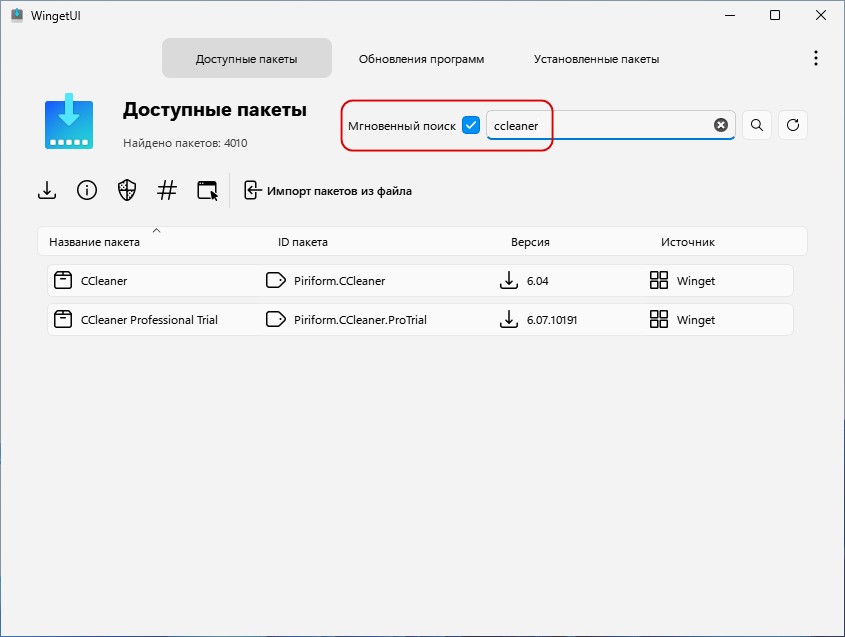Click the Winget source icon in ProTrial row
This screenshot has width=845, height=637.
click(659, 320)
